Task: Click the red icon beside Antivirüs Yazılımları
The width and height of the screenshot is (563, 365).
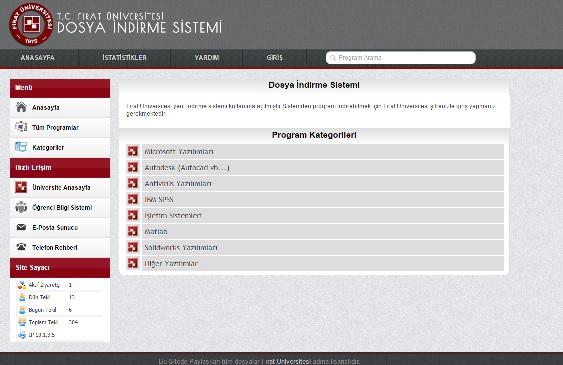Action: (x=133, y=183)
